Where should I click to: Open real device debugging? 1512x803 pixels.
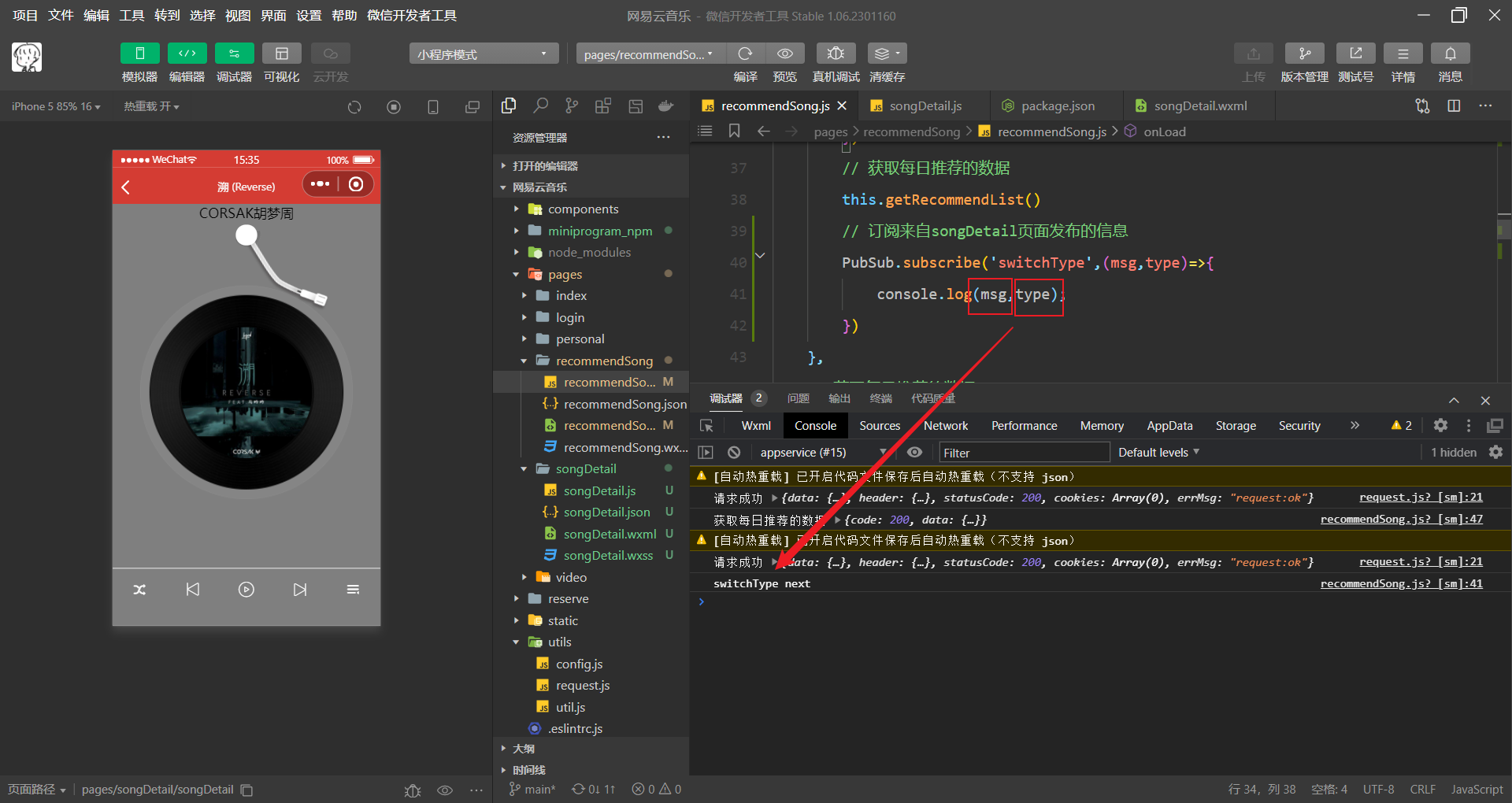pyautogui.click(x=836, y=54)
